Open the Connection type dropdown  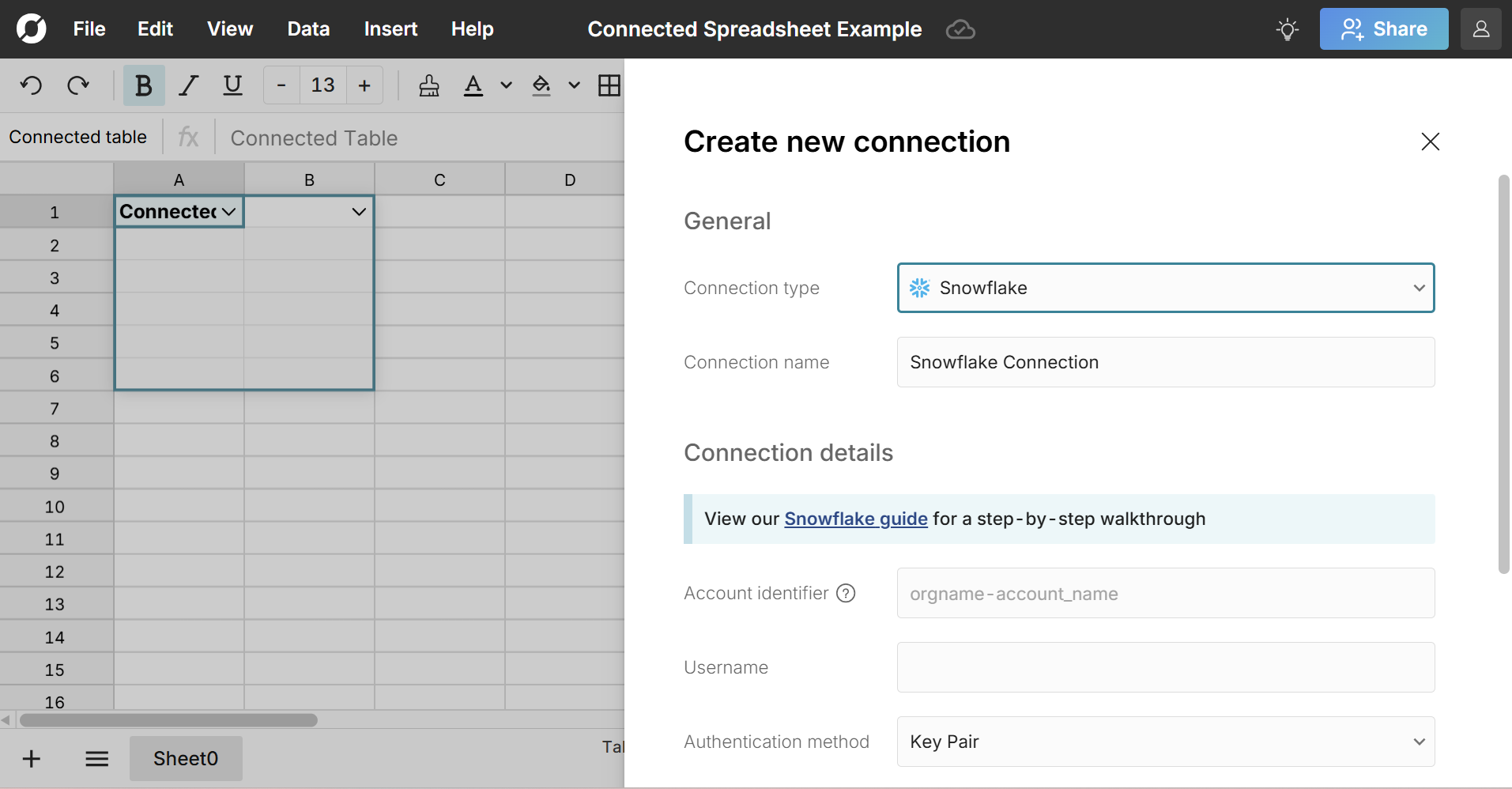[1165, 288]
